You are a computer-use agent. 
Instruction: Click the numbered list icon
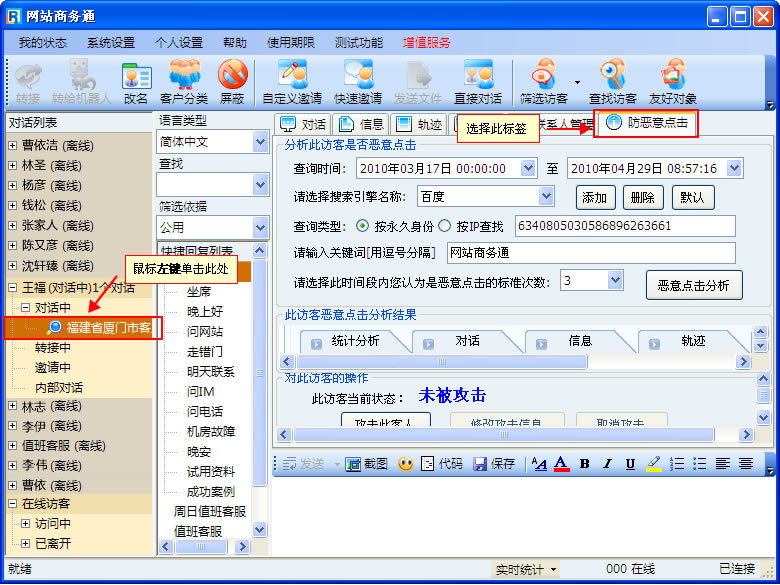[x=677, y=464]
